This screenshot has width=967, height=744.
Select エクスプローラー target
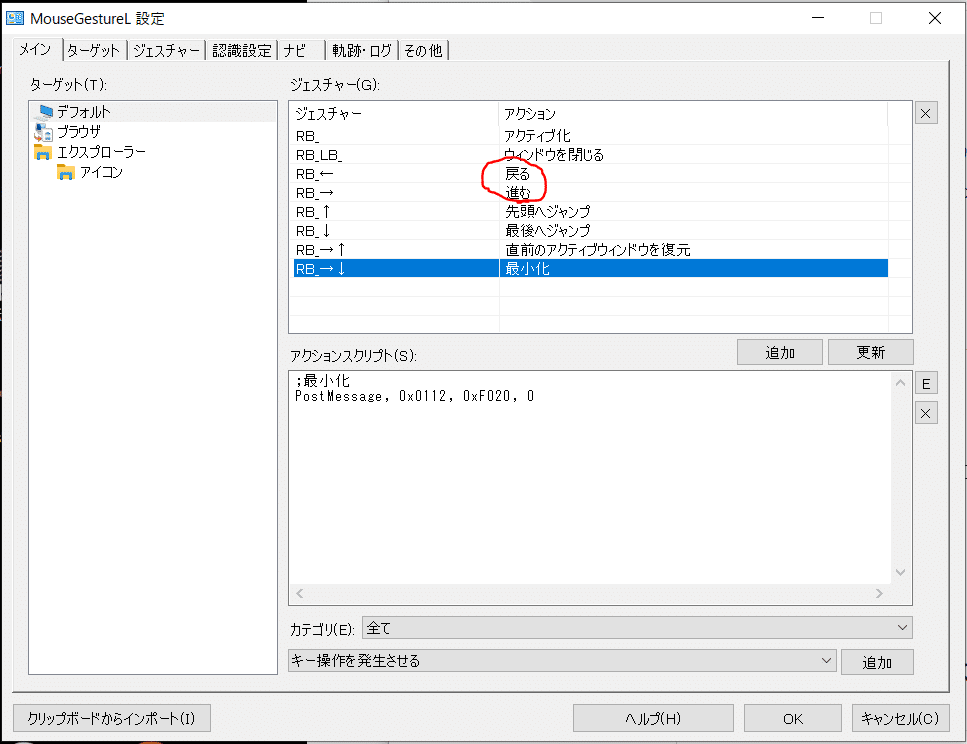(102, 152)
